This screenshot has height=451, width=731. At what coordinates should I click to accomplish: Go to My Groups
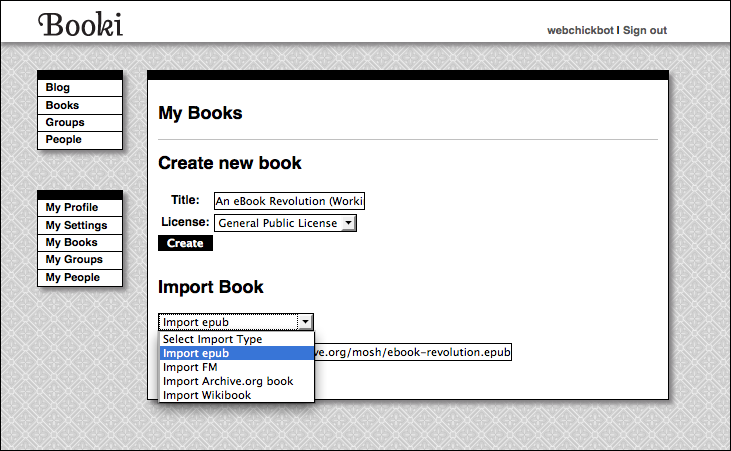74,259
